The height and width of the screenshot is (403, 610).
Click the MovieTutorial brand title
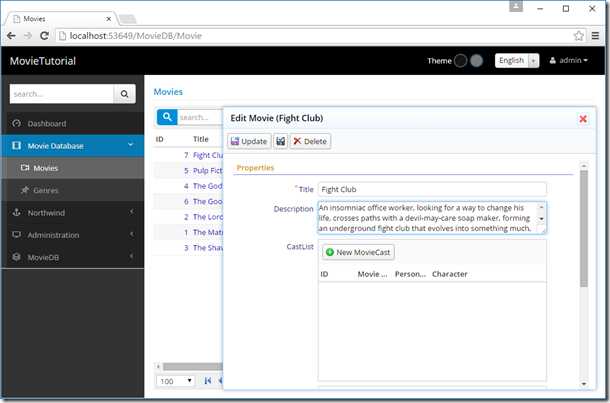click(x=43, y=61)
